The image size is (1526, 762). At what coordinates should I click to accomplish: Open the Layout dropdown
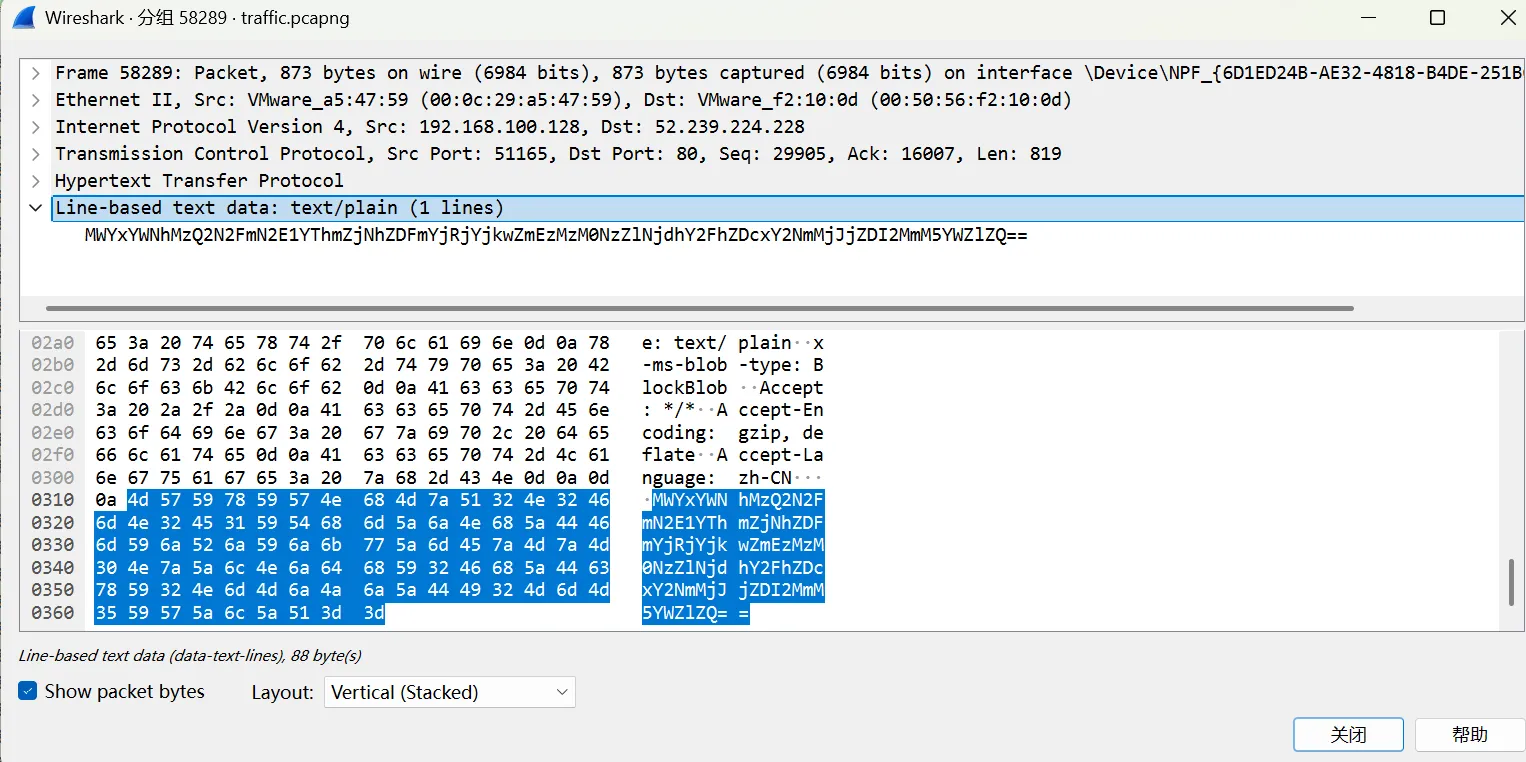pos(450,692)
